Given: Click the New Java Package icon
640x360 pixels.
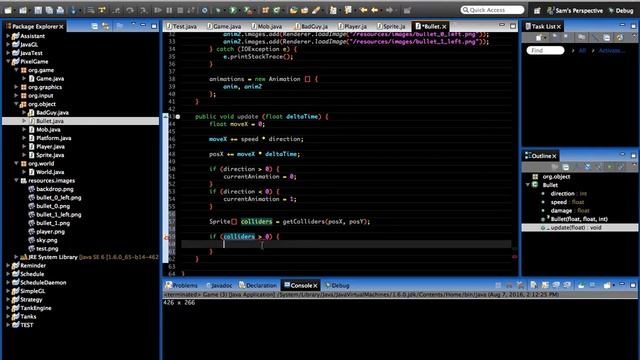Looking at the screenshot, I should 265,10.
